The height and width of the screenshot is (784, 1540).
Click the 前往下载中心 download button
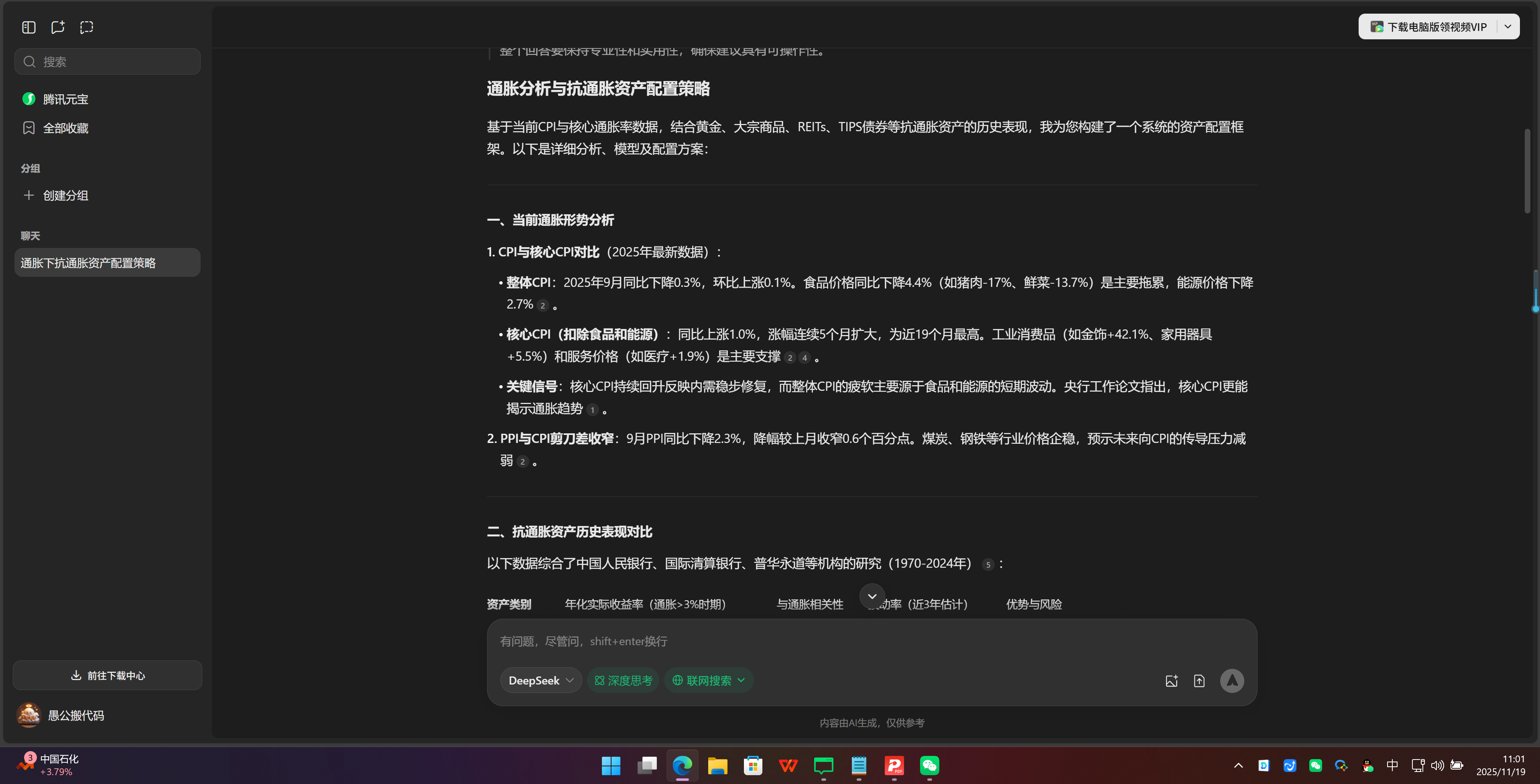click(x=107, y=675)
